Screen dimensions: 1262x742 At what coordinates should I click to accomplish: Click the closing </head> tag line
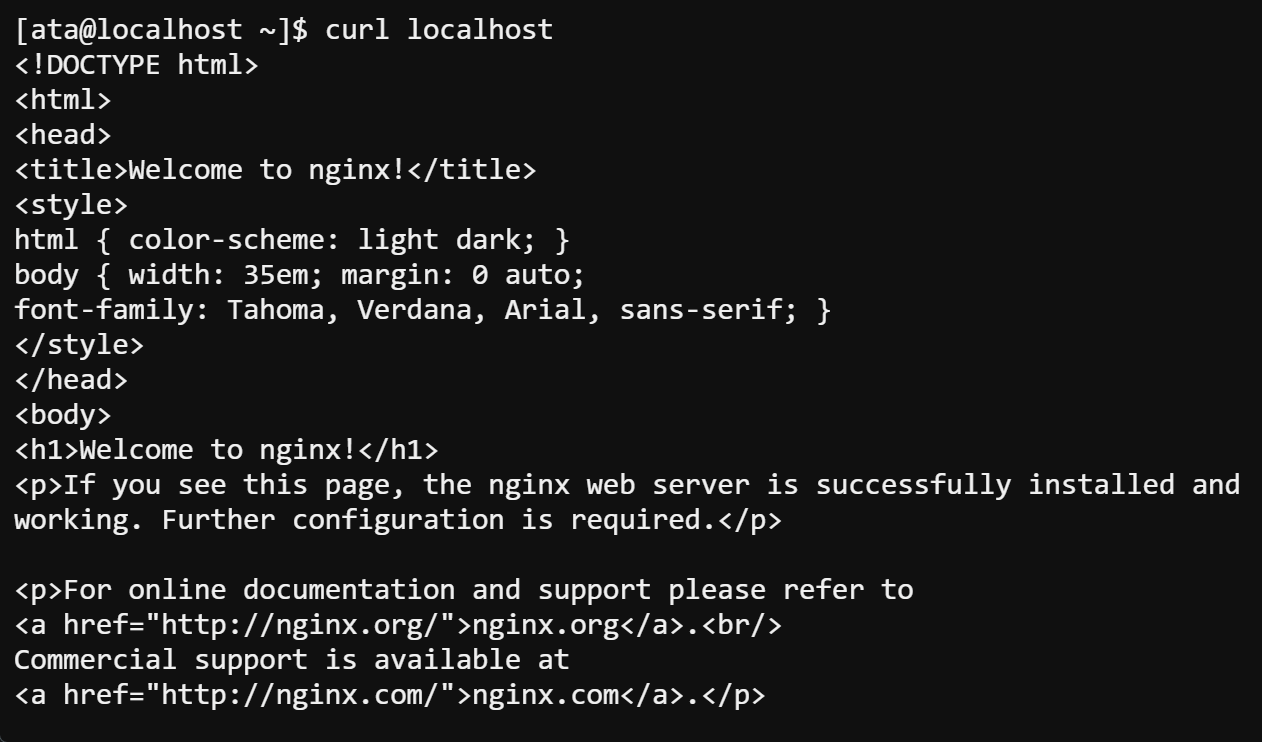point(71,380)
